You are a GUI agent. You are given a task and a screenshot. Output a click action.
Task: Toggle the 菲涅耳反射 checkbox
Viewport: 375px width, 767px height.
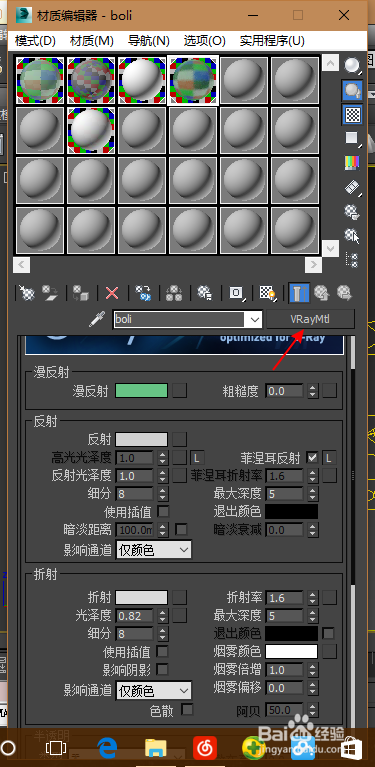point(311,458)
